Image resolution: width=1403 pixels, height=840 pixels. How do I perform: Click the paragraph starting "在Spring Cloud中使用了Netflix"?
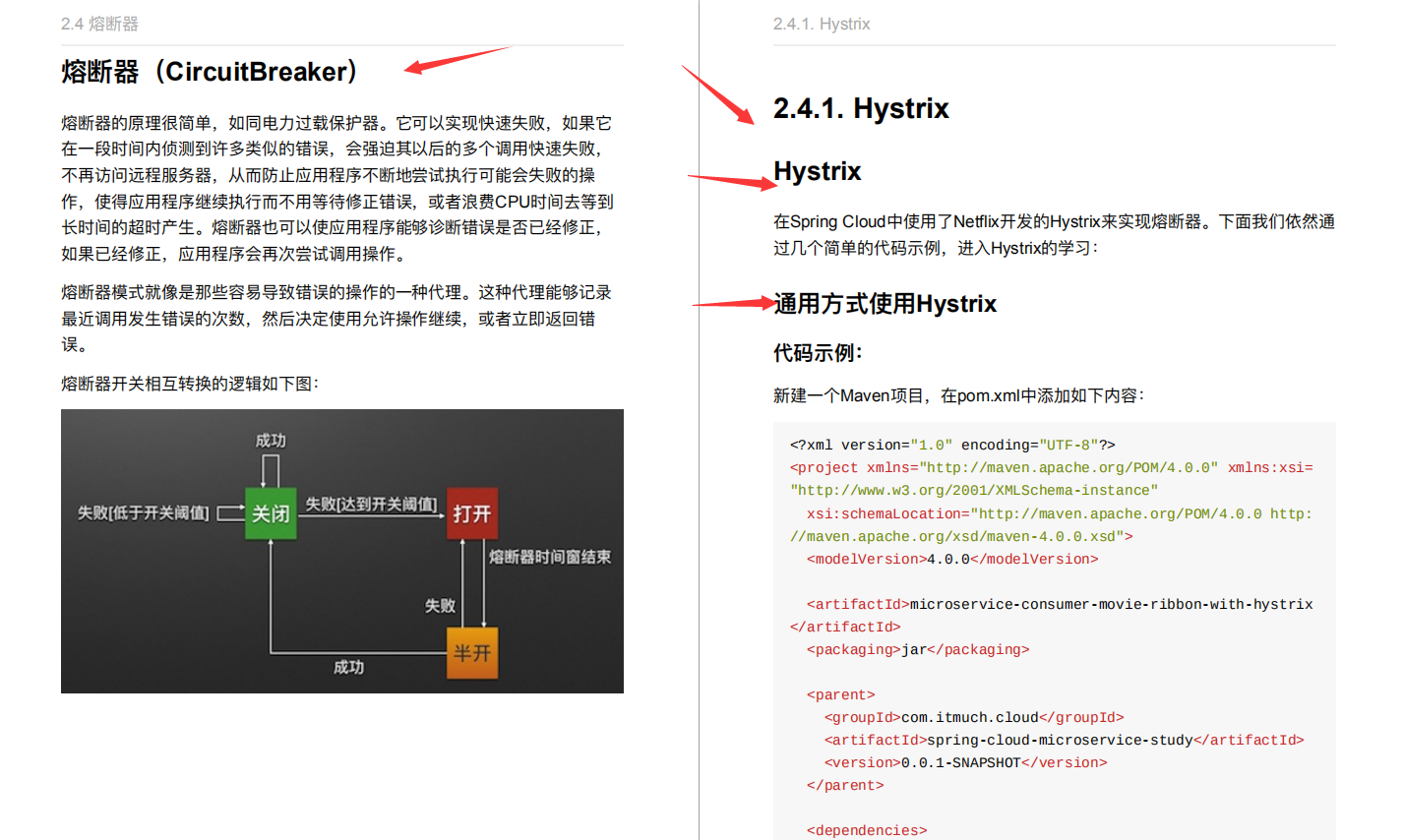click(x=1054, y=234)
